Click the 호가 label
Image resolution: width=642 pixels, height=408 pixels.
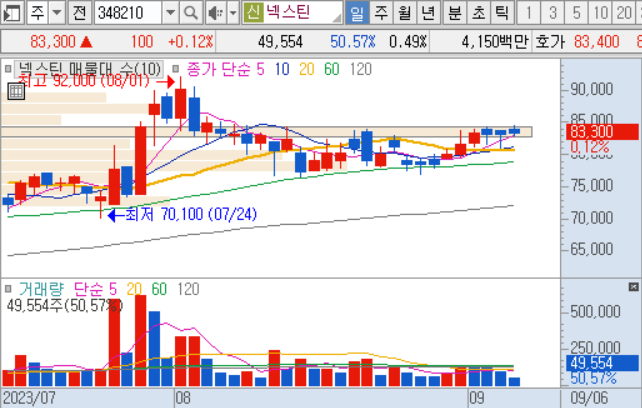click(x=549, y=41)
